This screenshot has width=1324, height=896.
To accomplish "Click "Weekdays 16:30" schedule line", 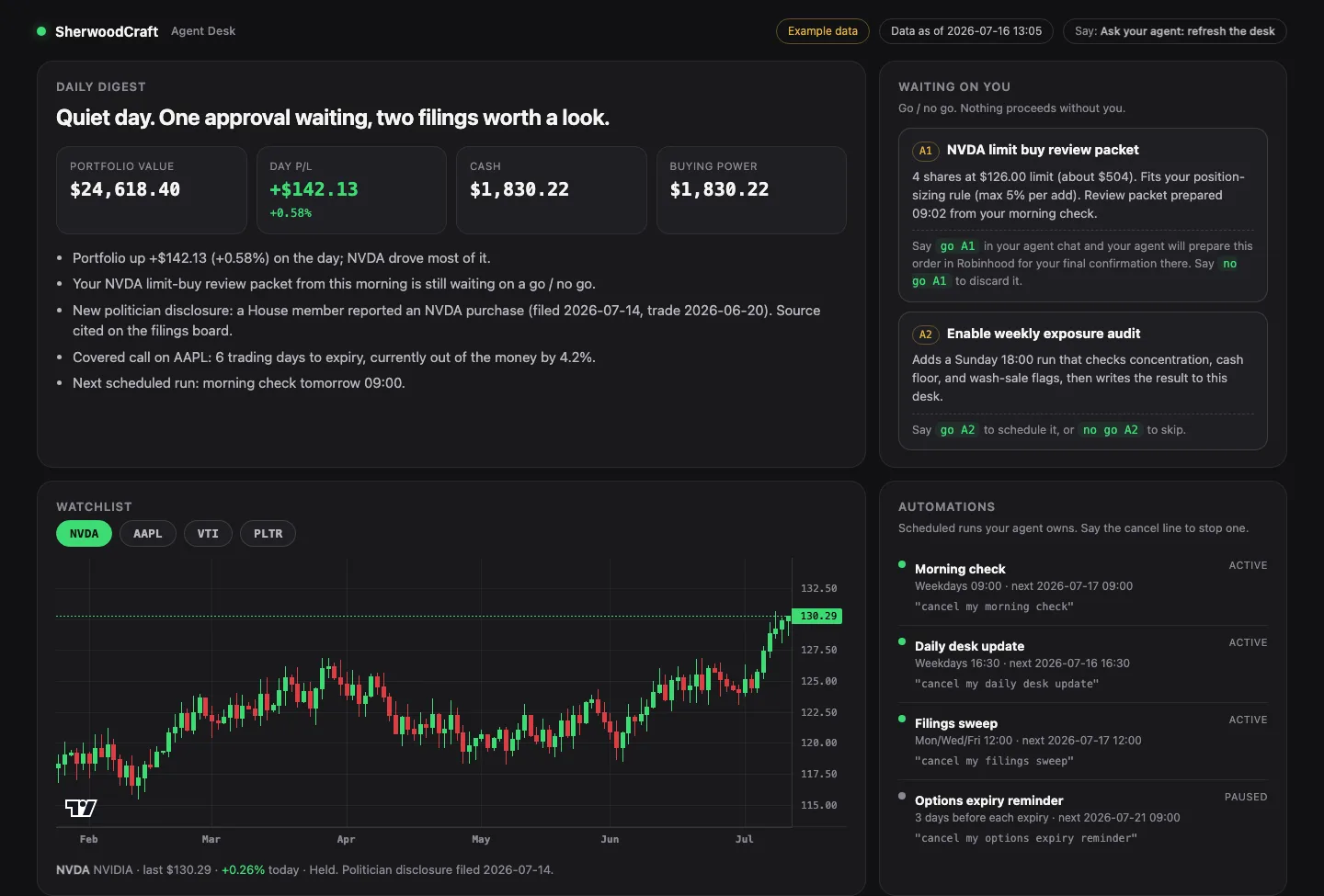I will (1022, 663).
